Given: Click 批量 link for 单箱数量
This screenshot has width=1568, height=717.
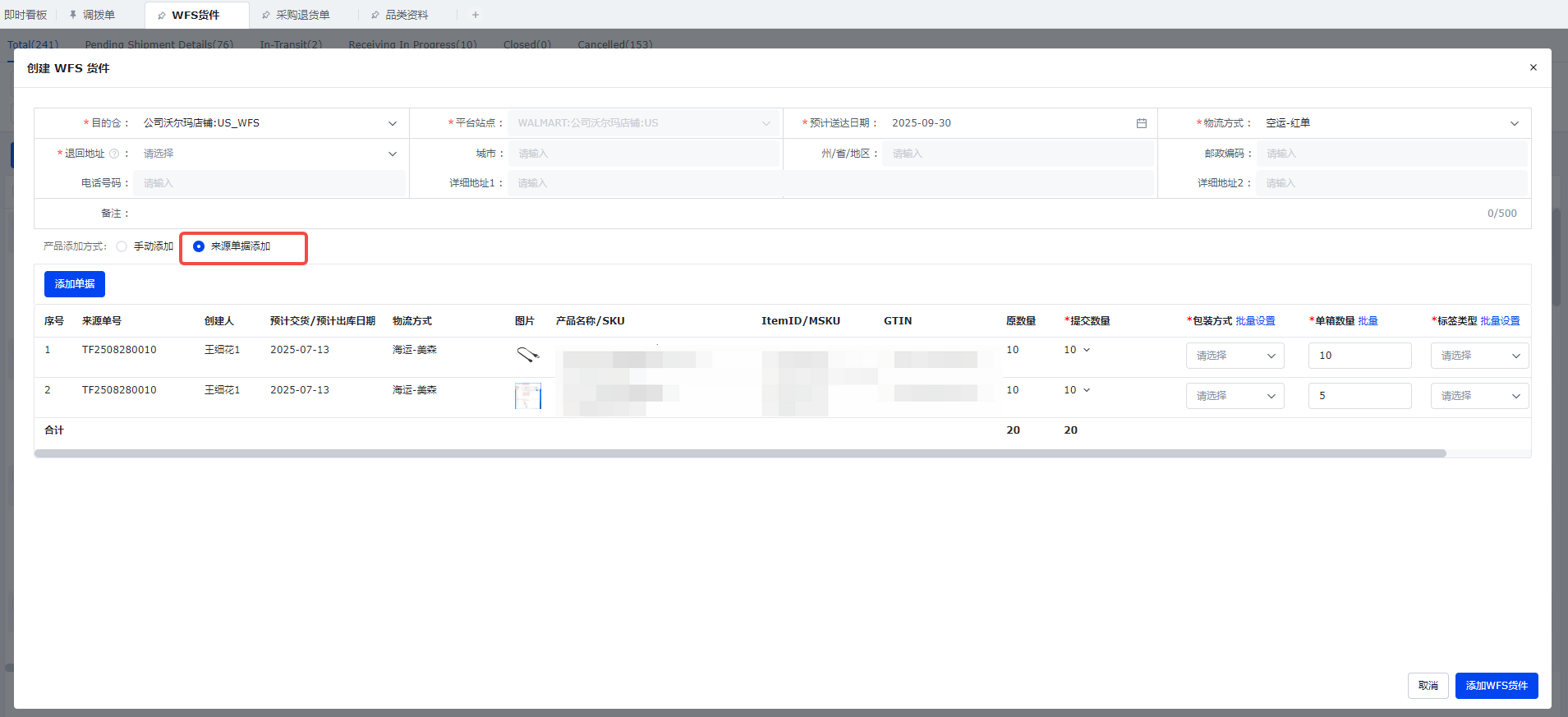Looking at the screenshot, I should point(1368,321).
